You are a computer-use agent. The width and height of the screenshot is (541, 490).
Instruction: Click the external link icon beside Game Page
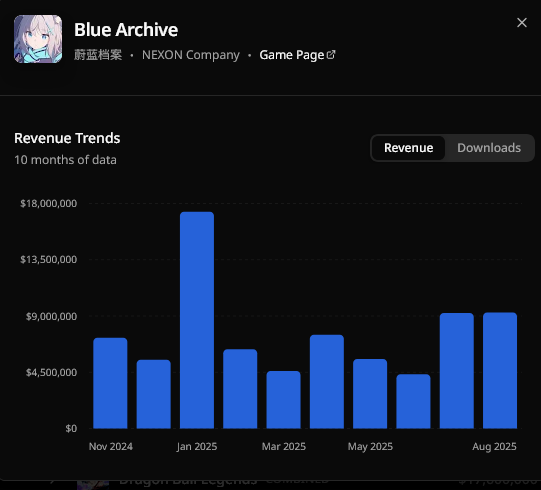(x=331, y=55)
